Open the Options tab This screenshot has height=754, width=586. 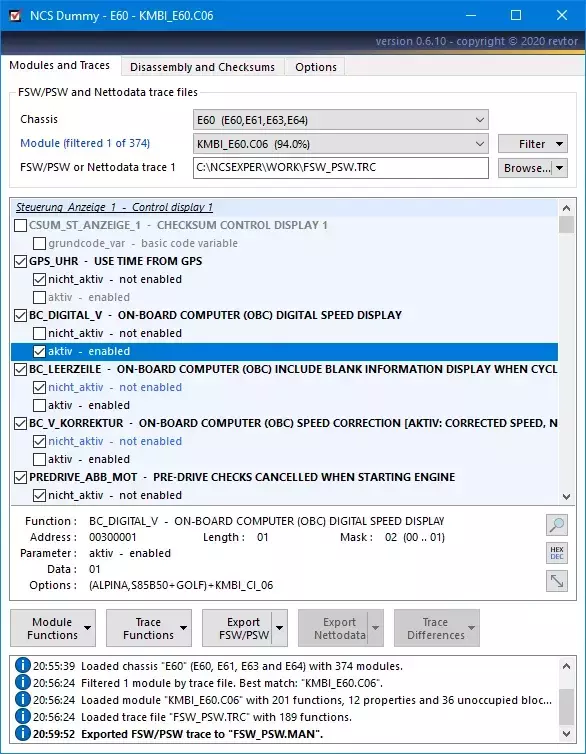tap(316, 67)
